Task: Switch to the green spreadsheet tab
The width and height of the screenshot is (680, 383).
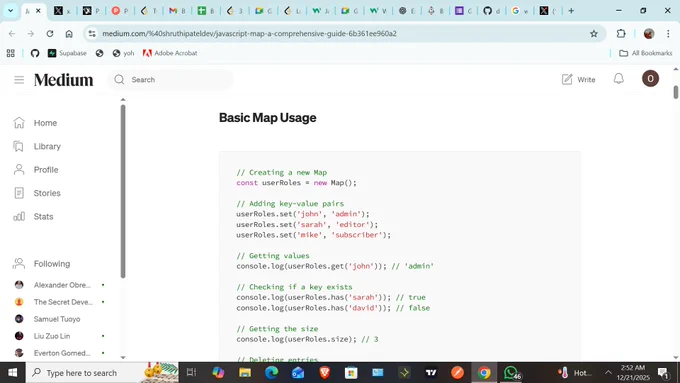Action: (206, 11)
